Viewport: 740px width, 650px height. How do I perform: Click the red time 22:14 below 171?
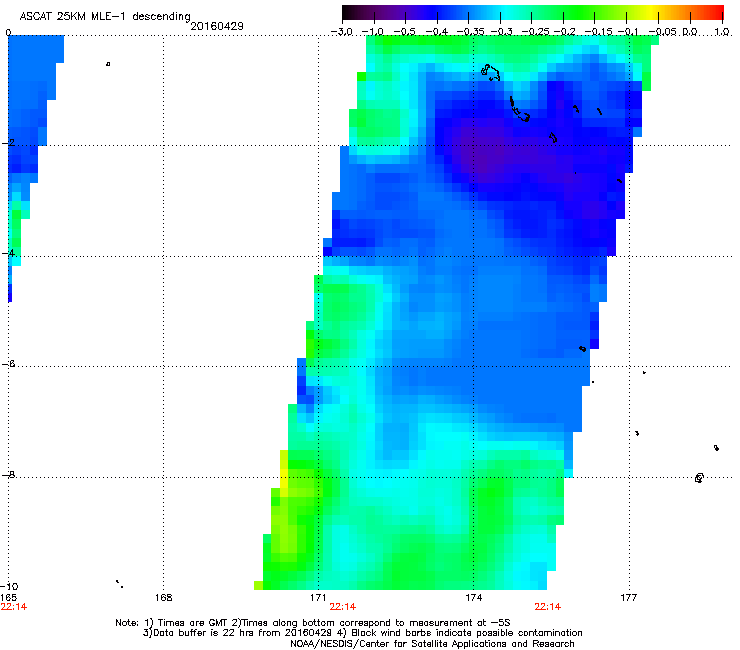pyautogui.click(x=343, y=607)
